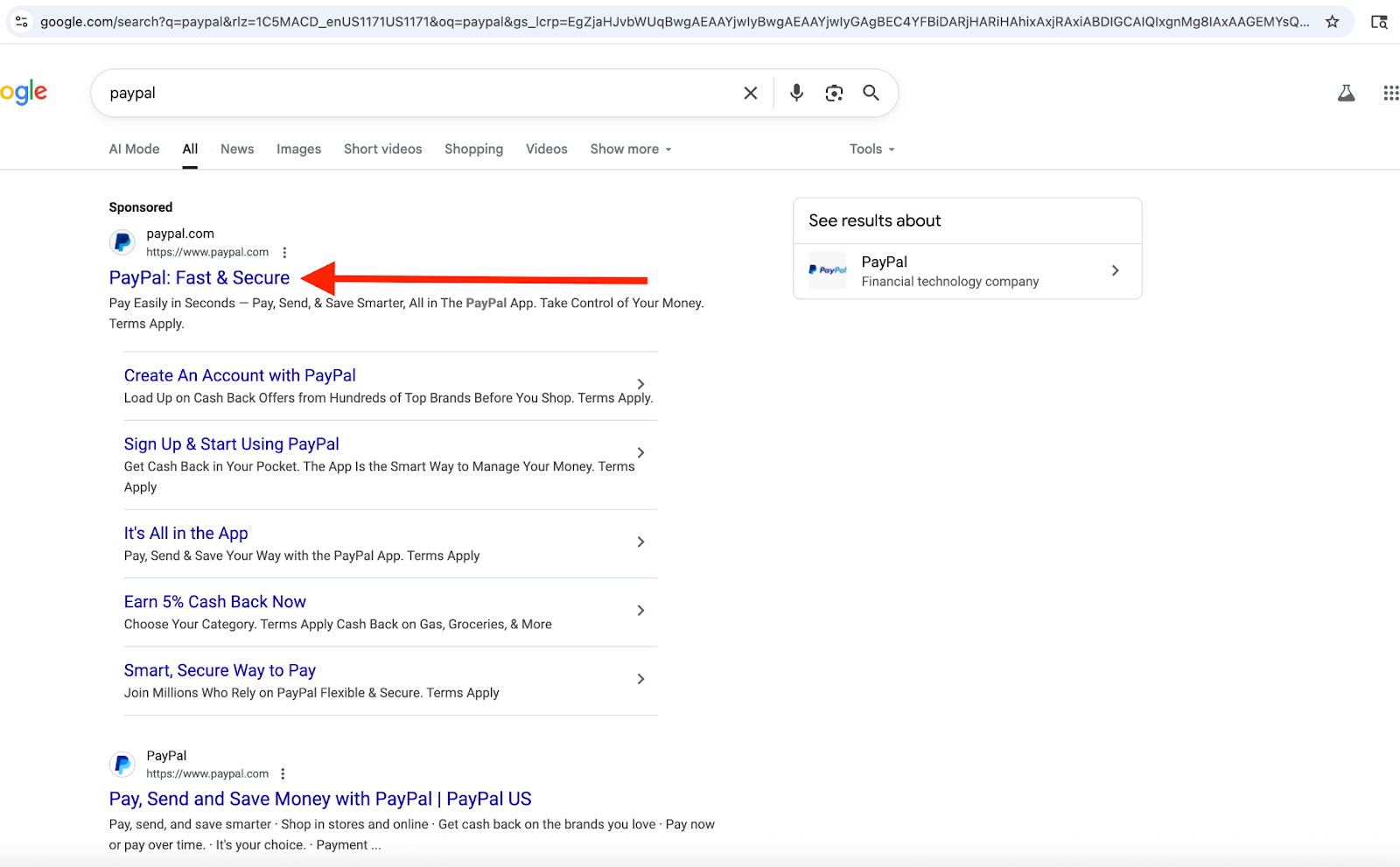Open Create An Account with PayPal link
The height and width of the screenshot is (867, 1400).
point(240,375)
